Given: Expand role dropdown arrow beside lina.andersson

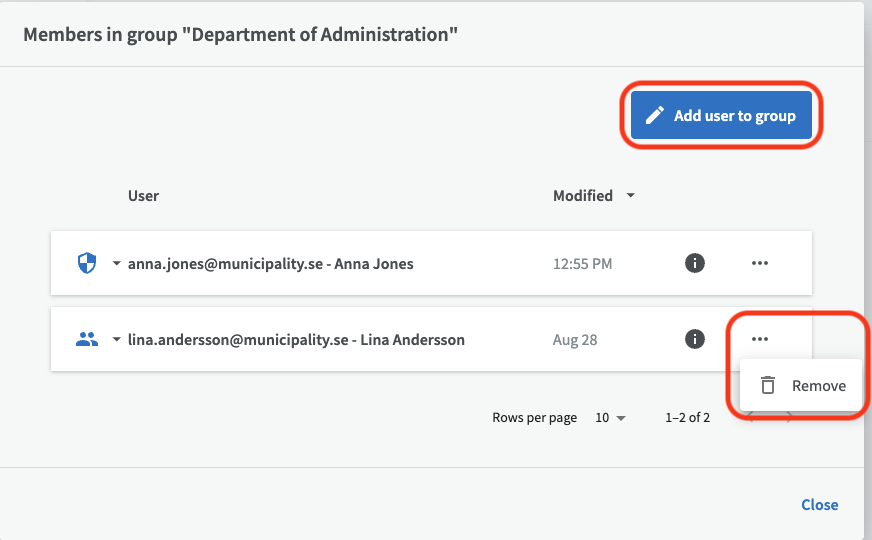Looking at the screenshot, I should pyautogui.click(x=116, y=340).
